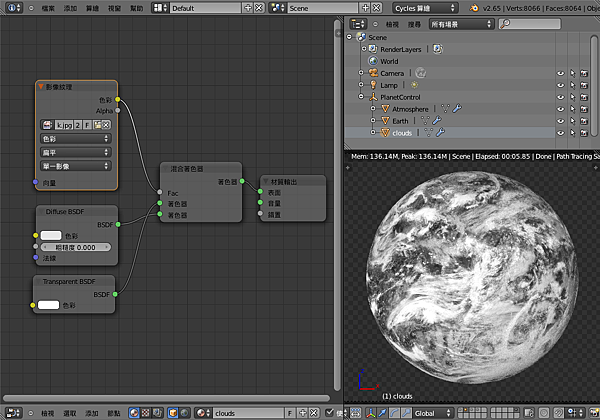Delete the Default screen layout

pos(259,8)
